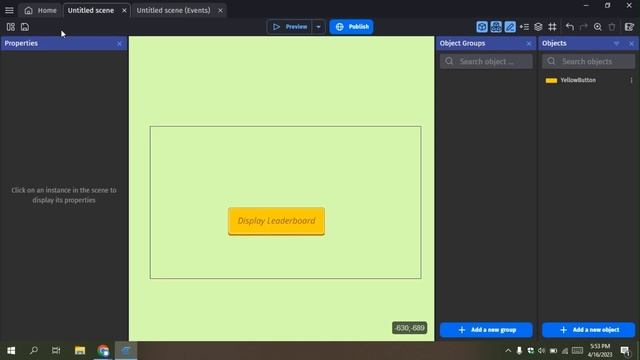Screen dimensions: 640x360
Task: Switch to the Home tab
Action: pos(40,10)
